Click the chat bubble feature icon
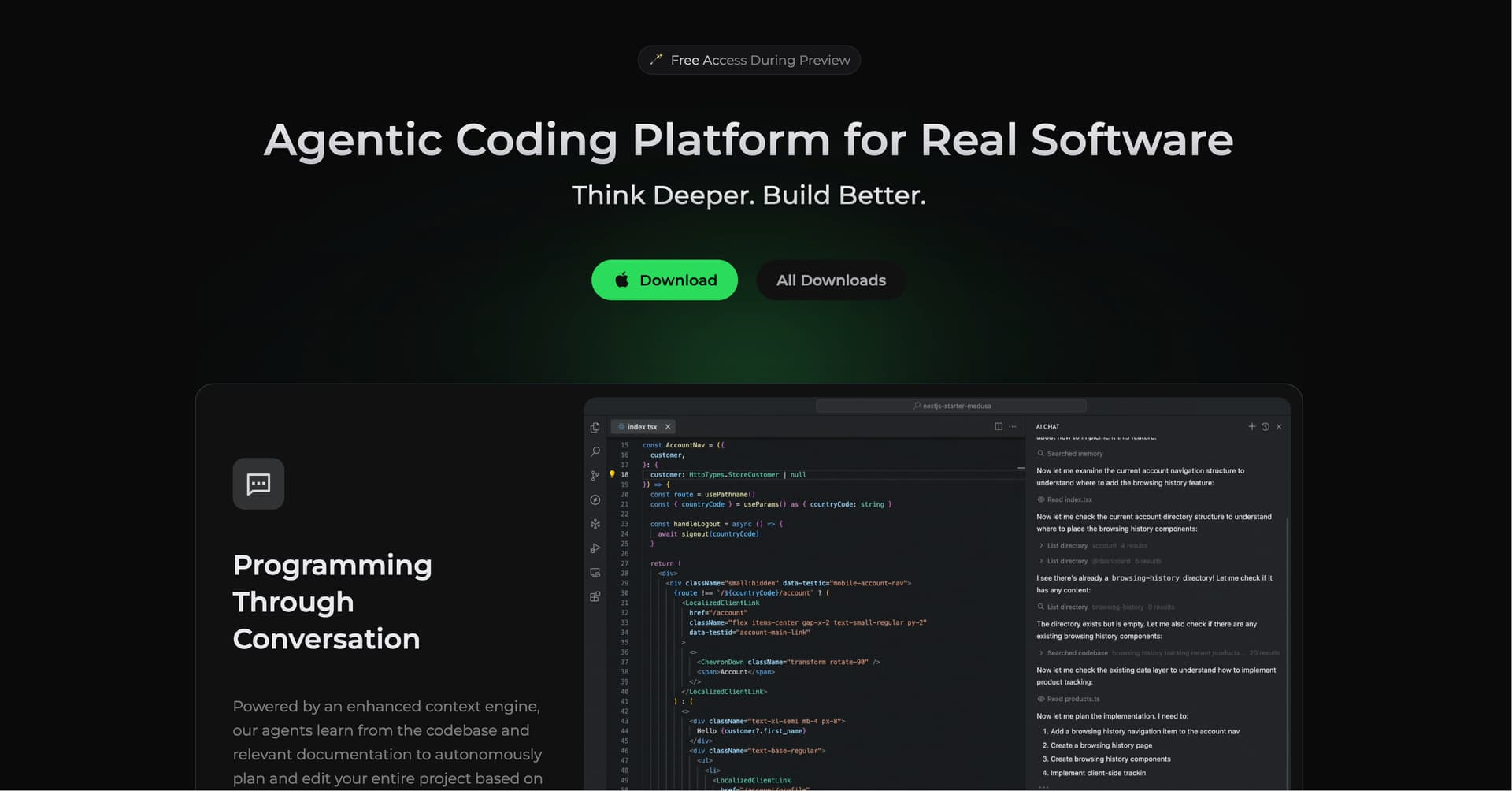Screen dimensions: 1512x791 258,484
